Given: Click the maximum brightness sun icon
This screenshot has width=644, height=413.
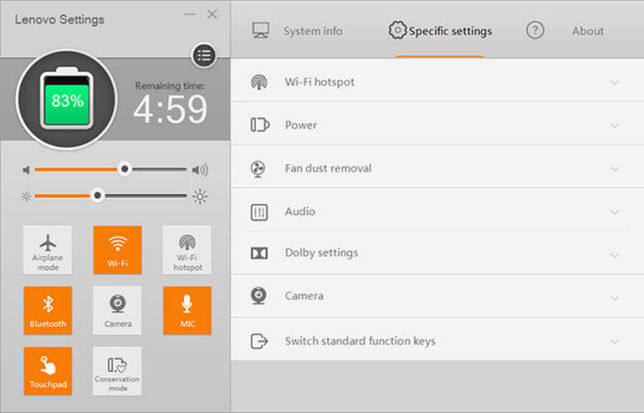Looking at the screenshot, I should tap(200, 196).
